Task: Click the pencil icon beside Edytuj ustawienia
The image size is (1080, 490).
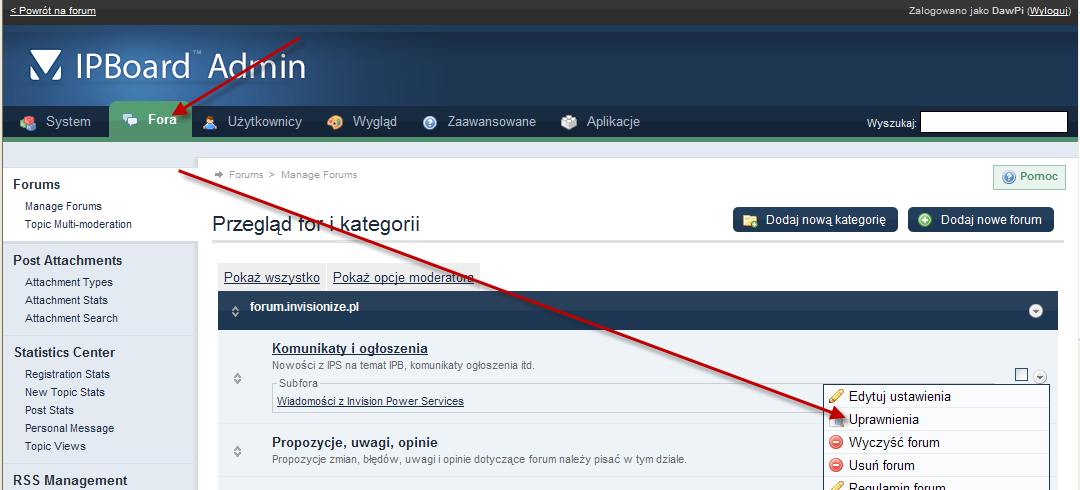Action: [x=836, y=396]
